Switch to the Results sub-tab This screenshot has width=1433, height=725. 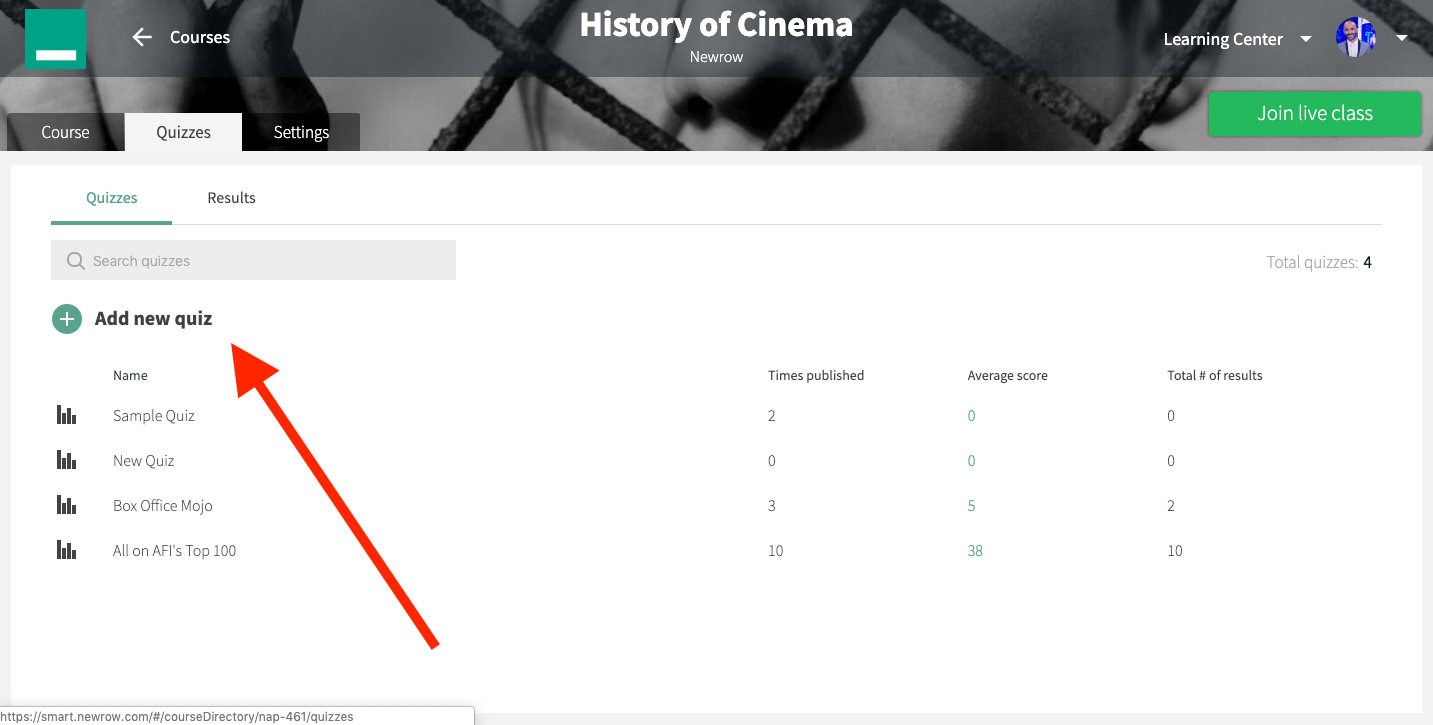[231, 198]
